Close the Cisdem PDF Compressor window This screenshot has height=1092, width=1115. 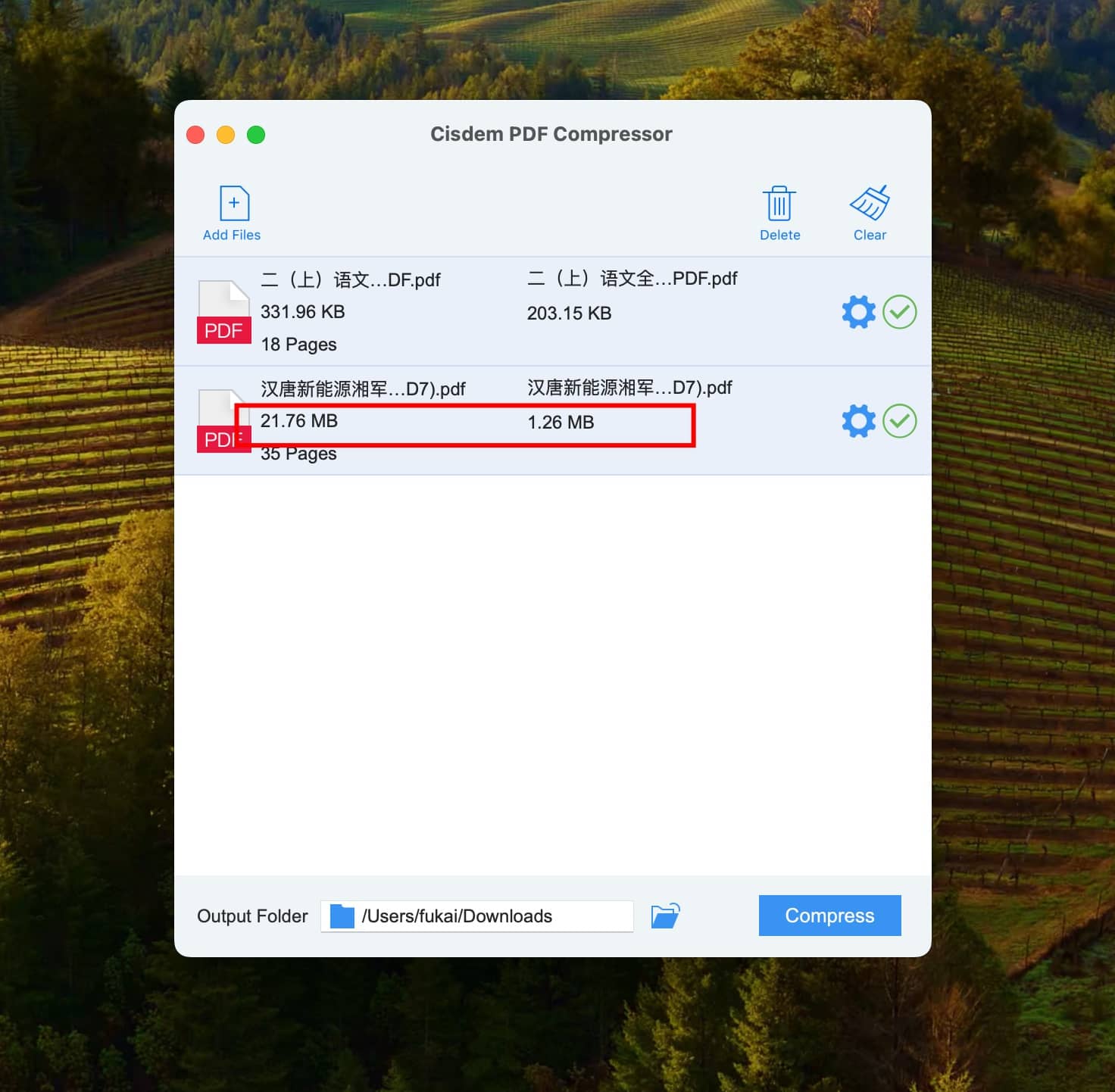tap(195, 135)
